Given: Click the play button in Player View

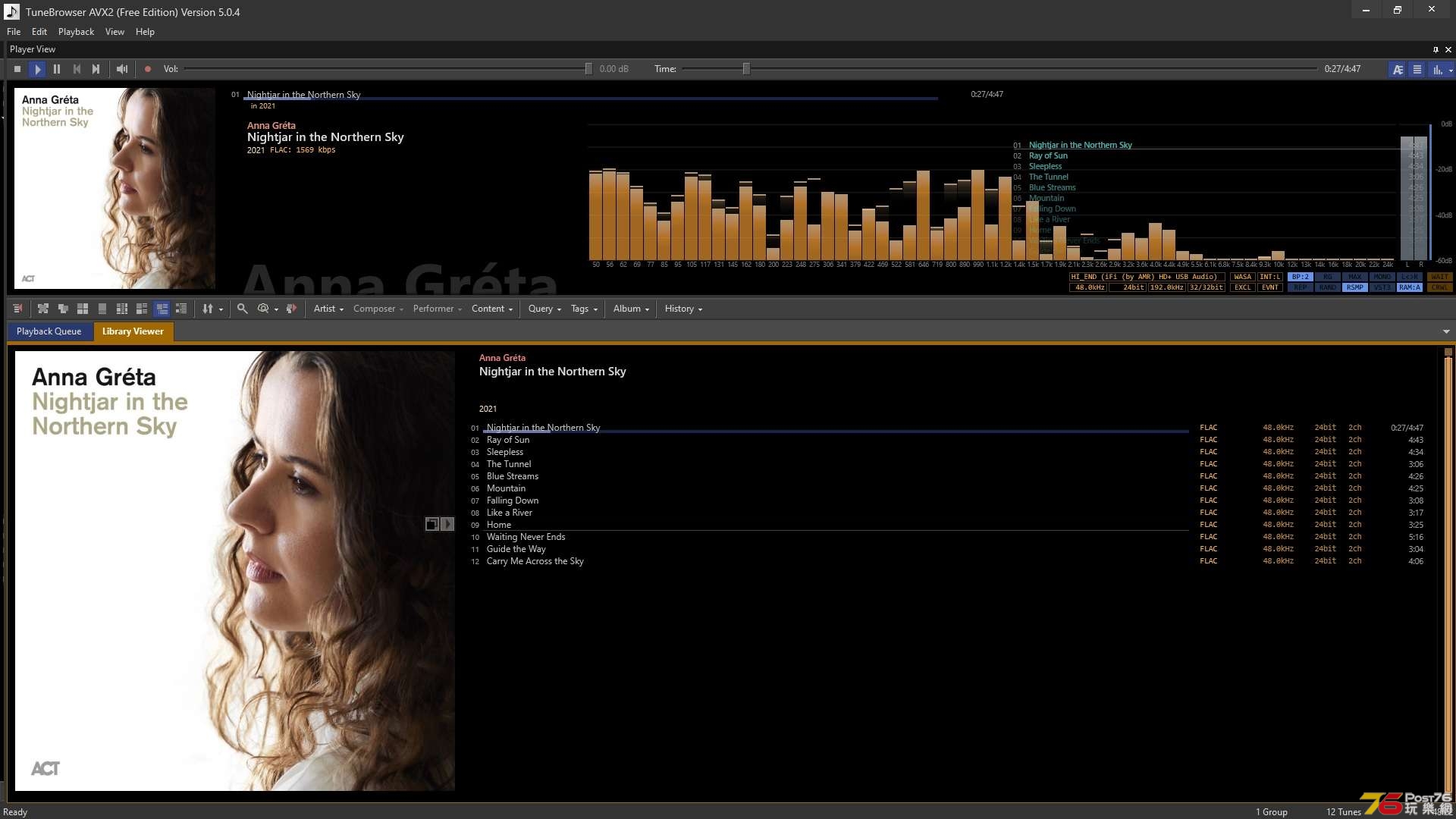Looking at the screenshot, I should click(x=37, y=69).
